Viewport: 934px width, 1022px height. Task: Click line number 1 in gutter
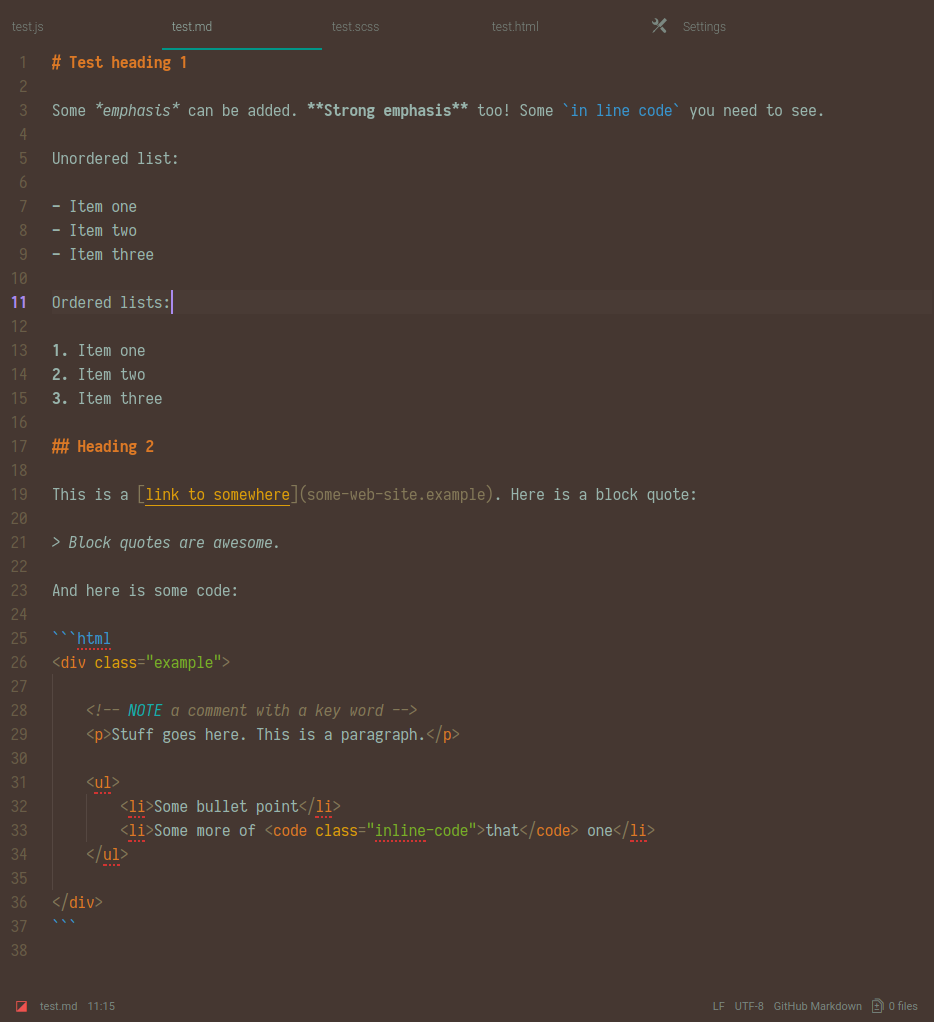[x=23, y=63]
